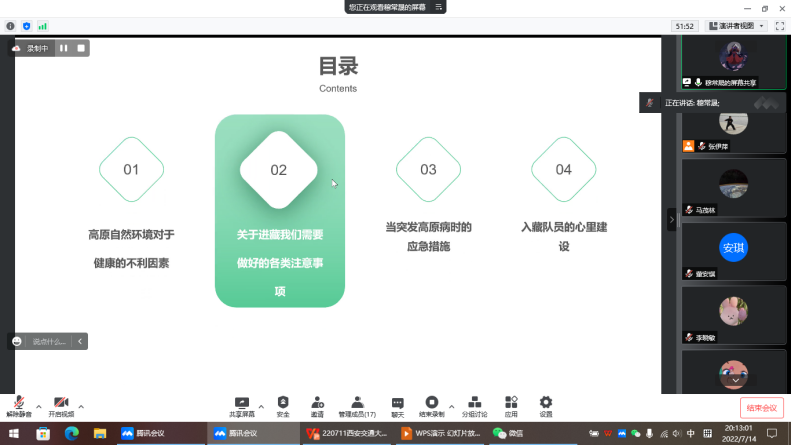Open 分组讨论 breakout rooms
The height and width of the screenshot is (445, 791).
(x=474, y=402)
